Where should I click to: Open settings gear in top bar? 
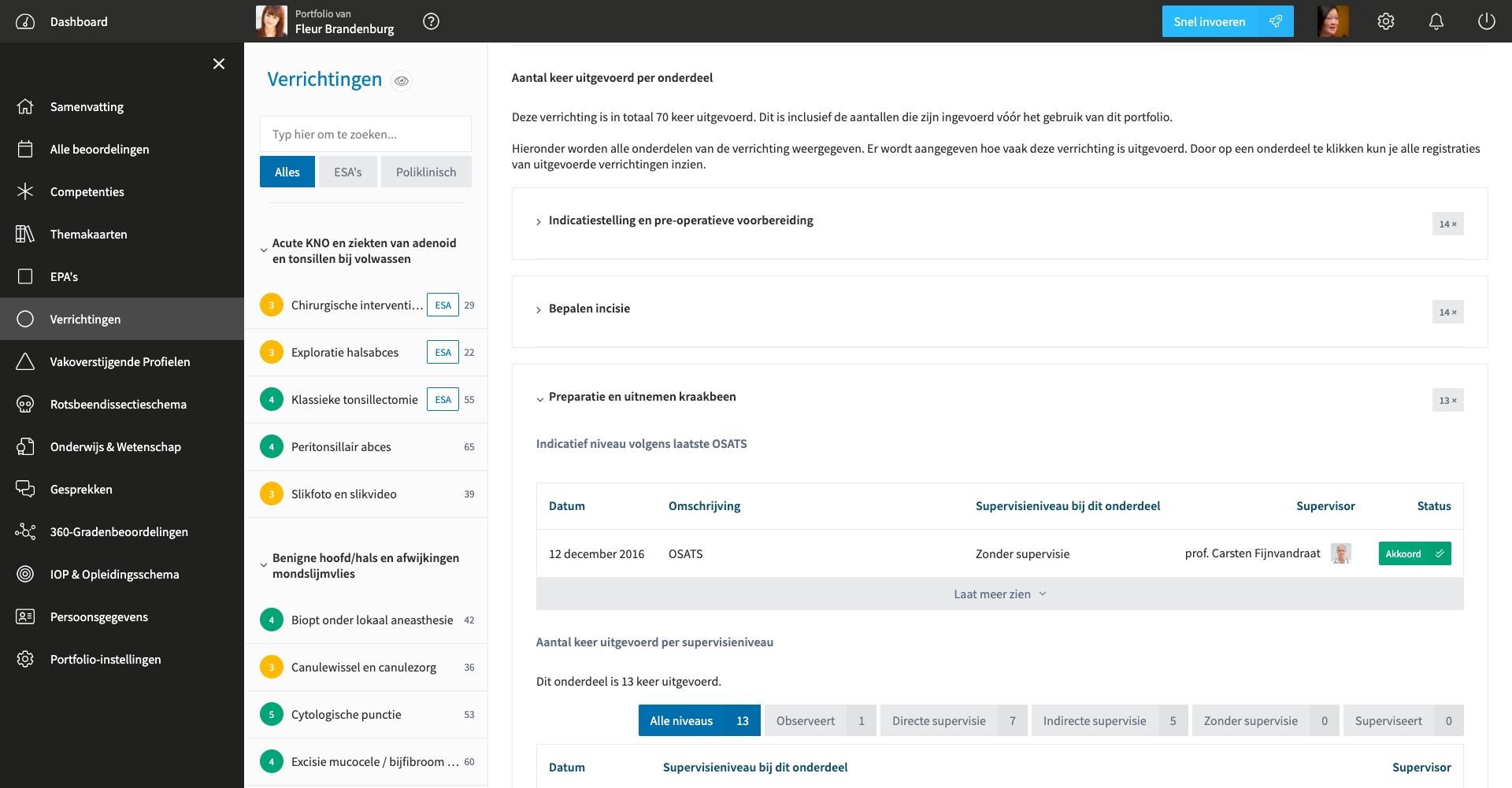tap(1386, 21)
